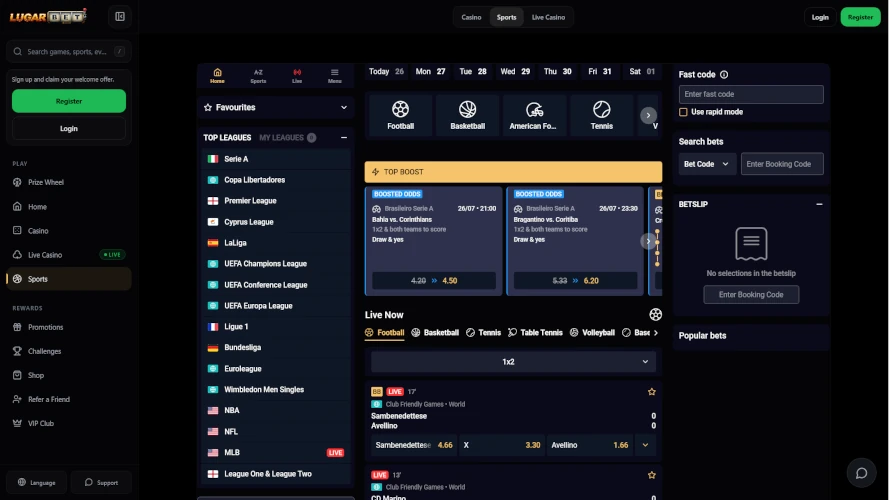Open the A-Z Sports navigation icon
This screenshot has height=500, width=889.
click(258, 76)
